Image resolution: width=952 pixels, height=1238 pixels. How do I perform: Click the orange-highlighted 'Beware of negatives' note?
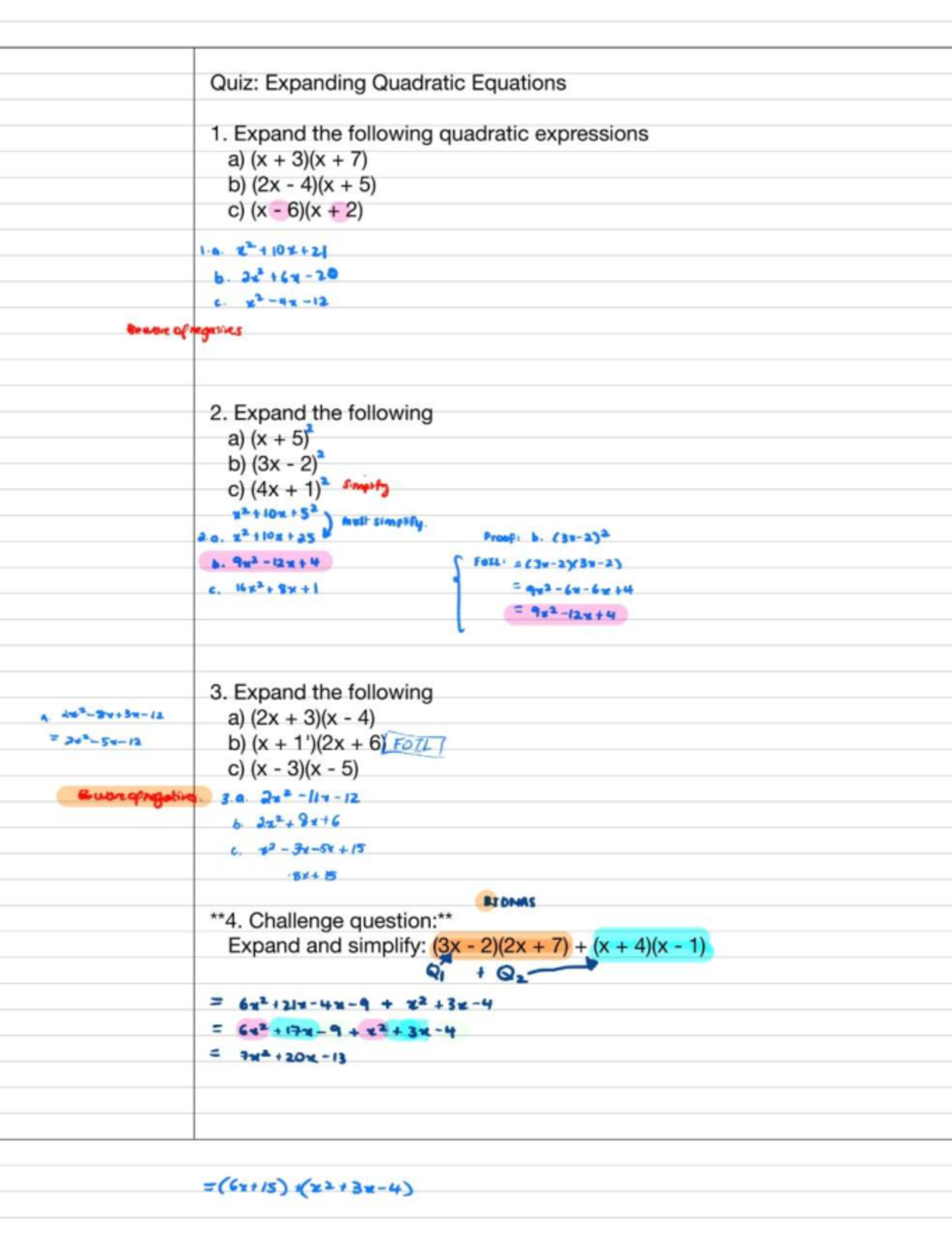click(x=135, y=796)
